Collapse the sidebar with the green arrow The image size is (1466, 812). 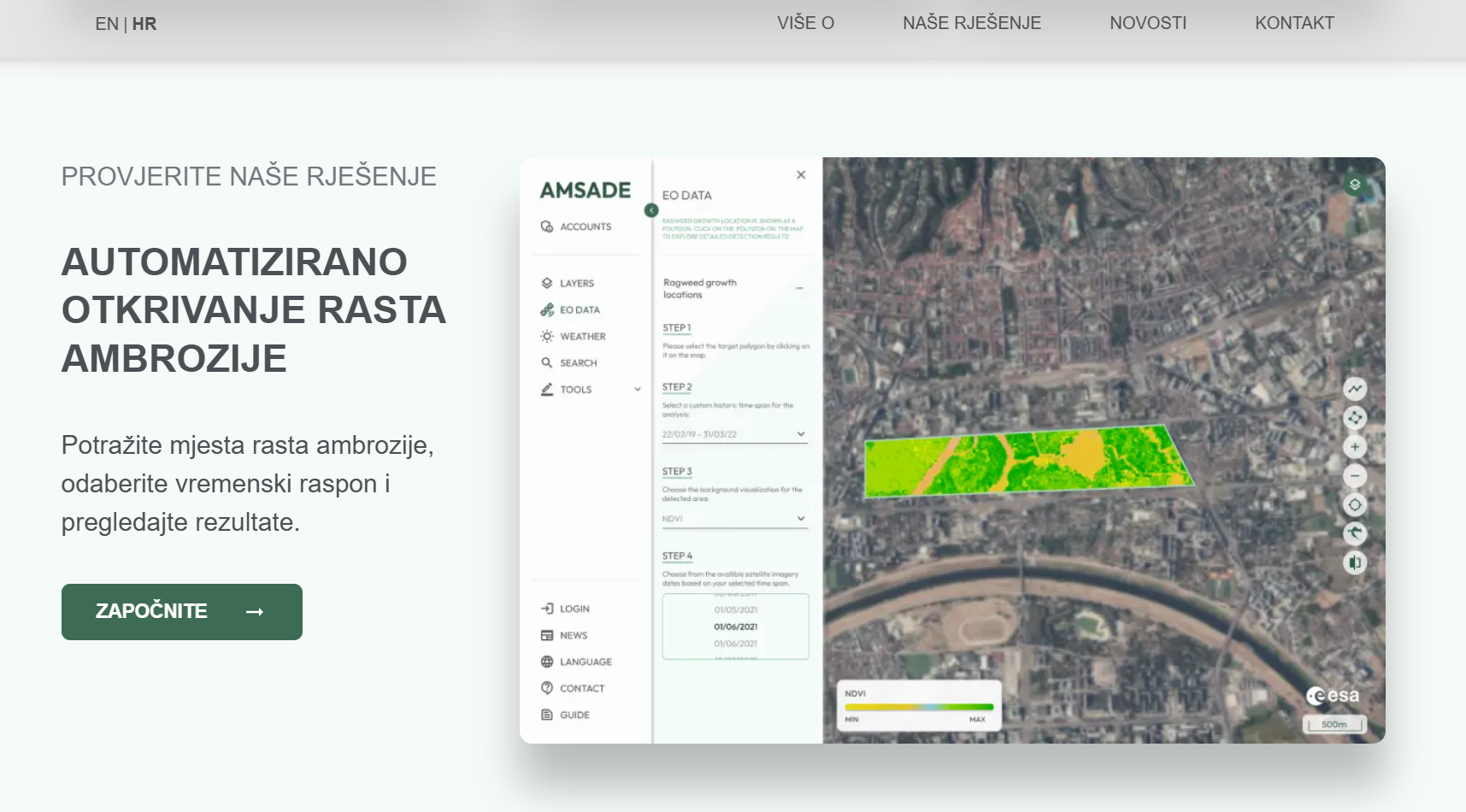[x=651, y=210]
